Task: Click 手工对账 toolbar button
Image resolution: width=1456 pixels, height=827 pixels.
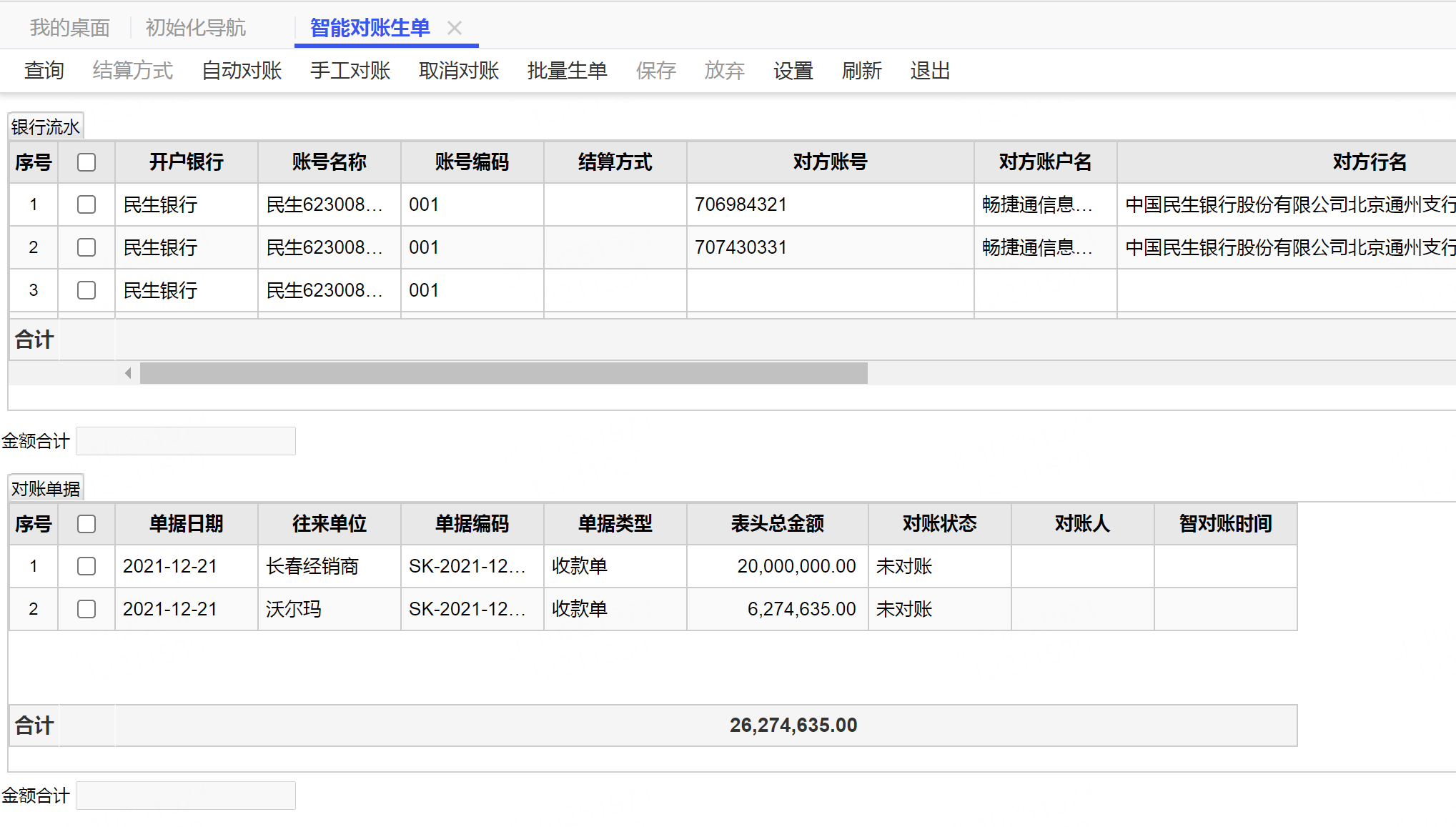Action: click(350, 71)
